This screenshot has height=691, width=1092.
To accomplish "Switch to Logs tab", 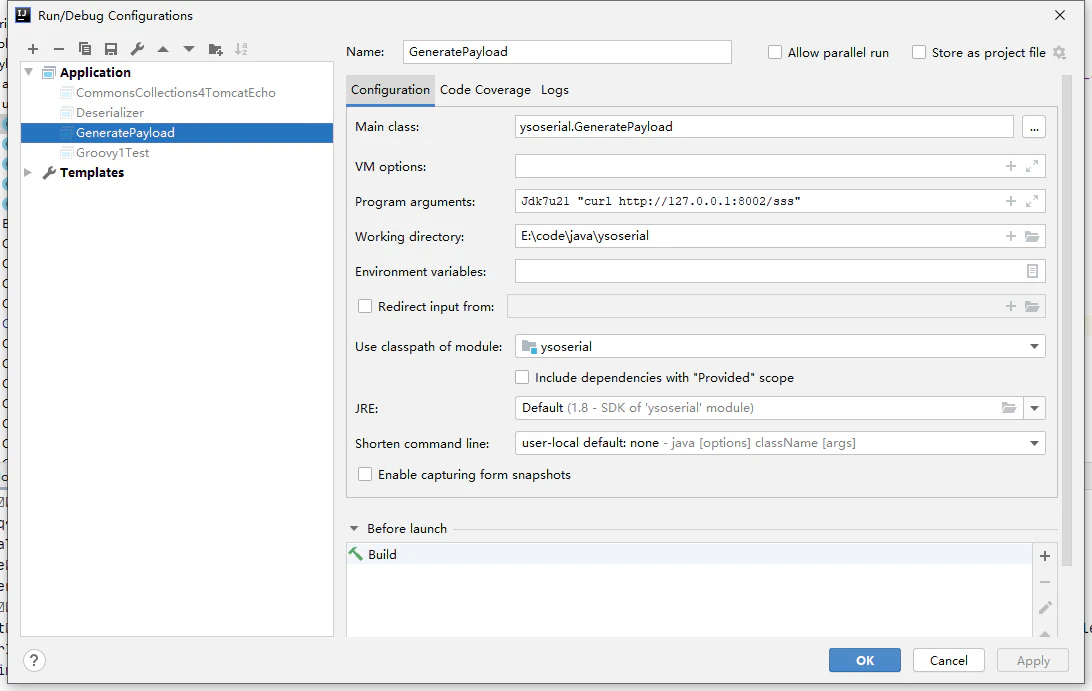I will tap(555, 90).
